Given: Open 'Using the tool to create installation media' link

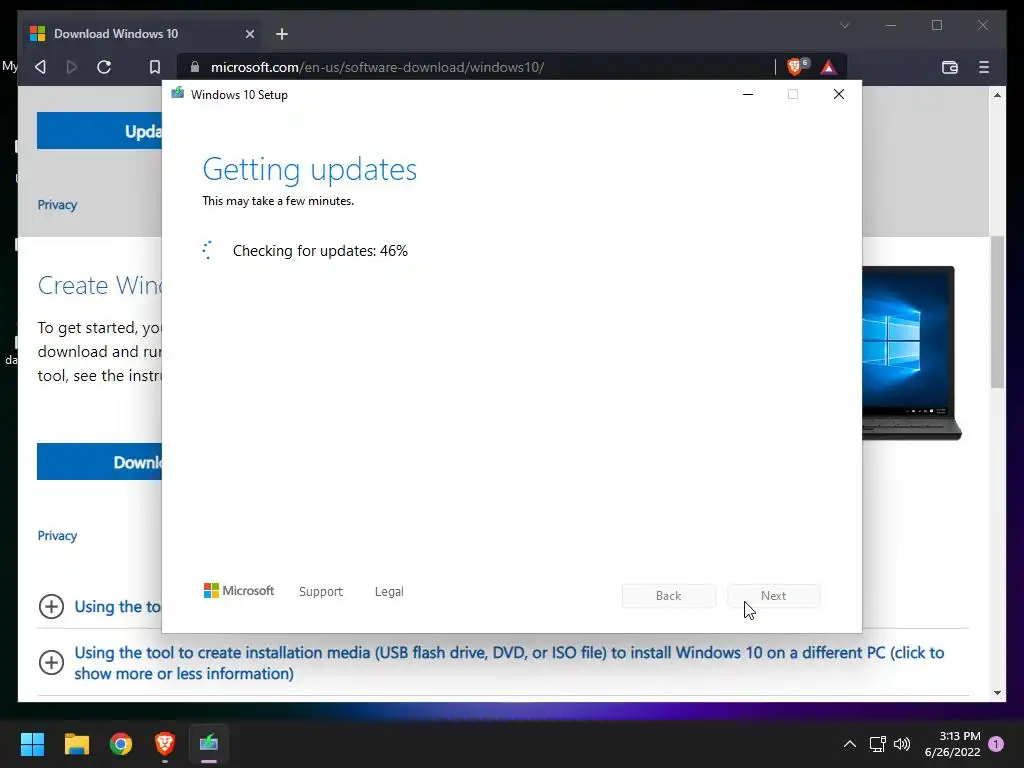Looking at the screenshot, I should click(x=509, y=663).
